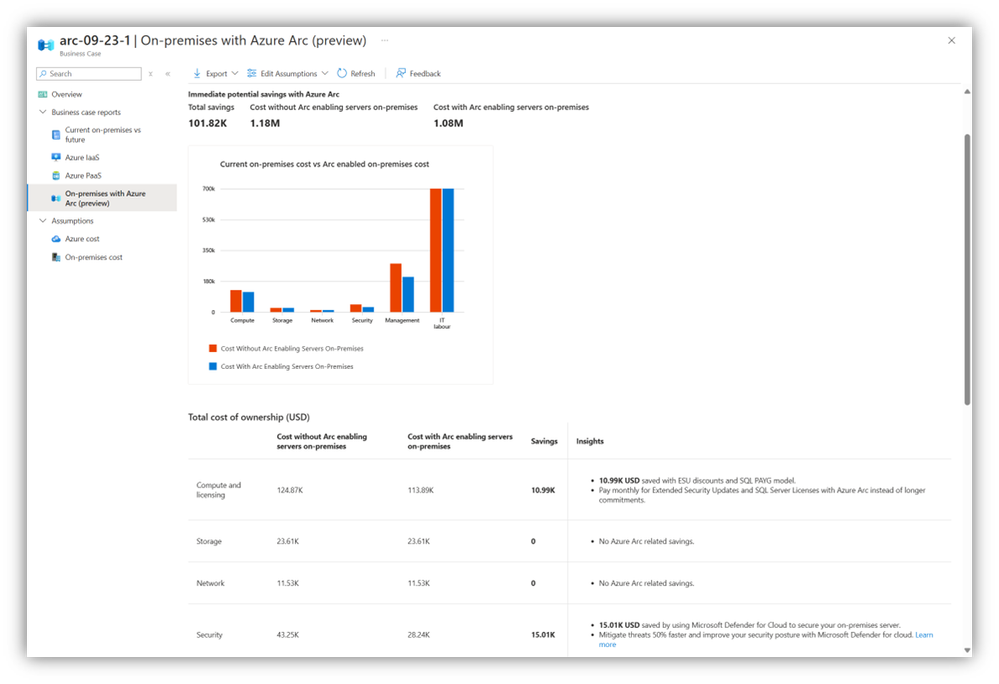This screenshot has width=999, height=684.
Task: Clear the sidebar search with the X
Action: 150,74
